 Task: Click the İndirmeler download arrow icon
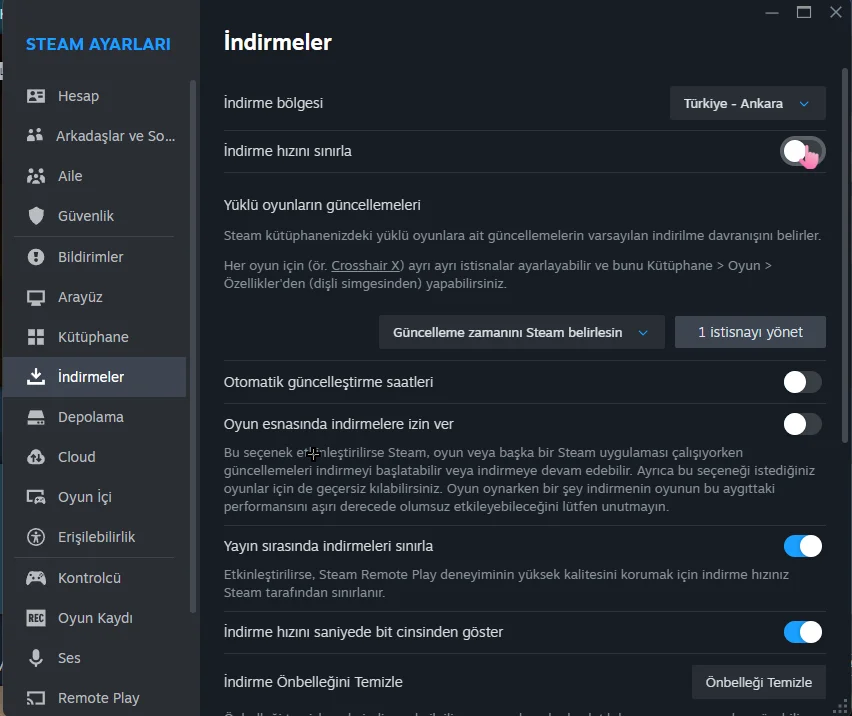(x=36, y=376)
